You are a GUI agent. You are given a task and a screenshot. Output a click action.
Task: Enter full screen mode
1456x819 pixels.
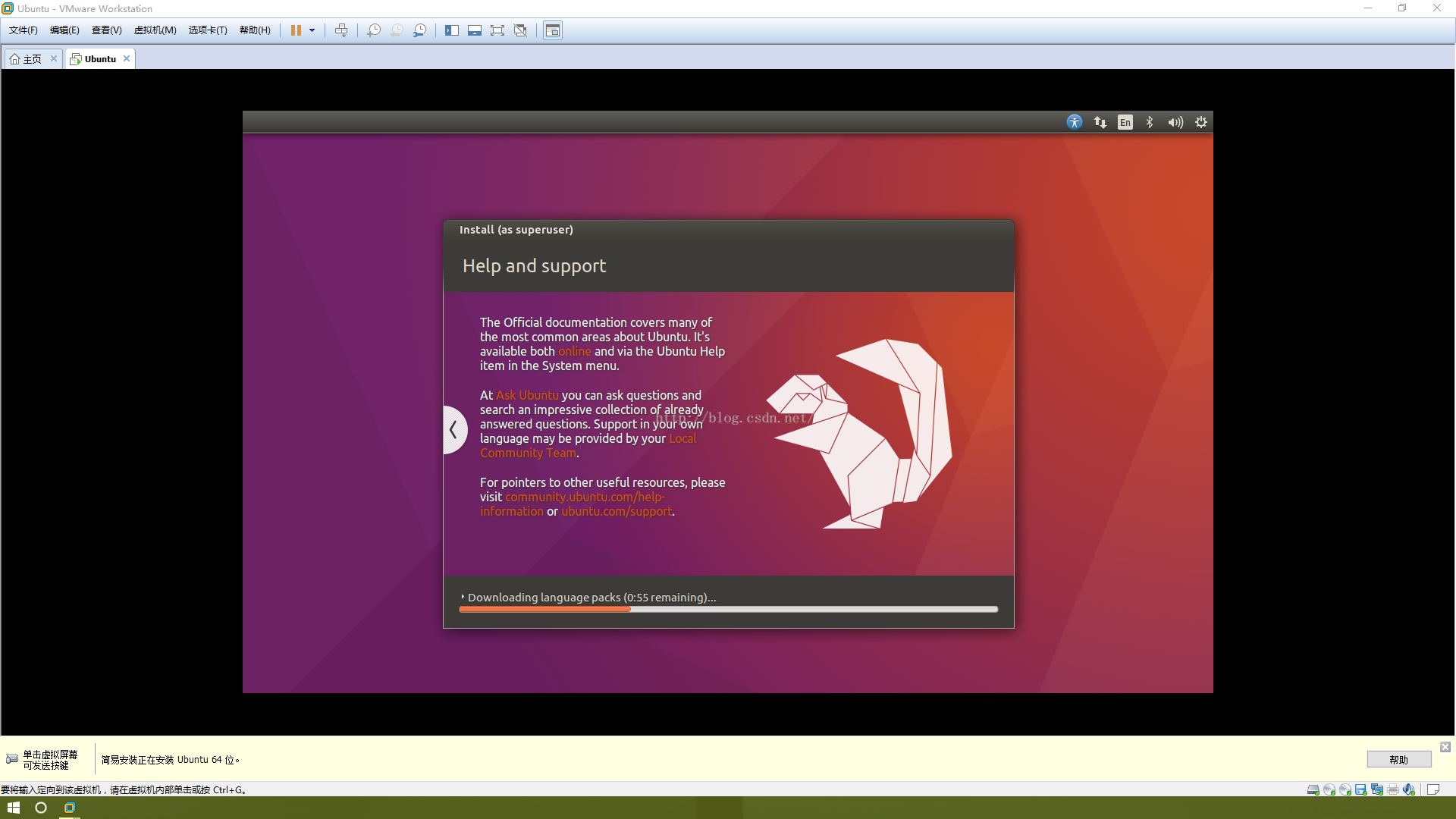tap(497, 30)
